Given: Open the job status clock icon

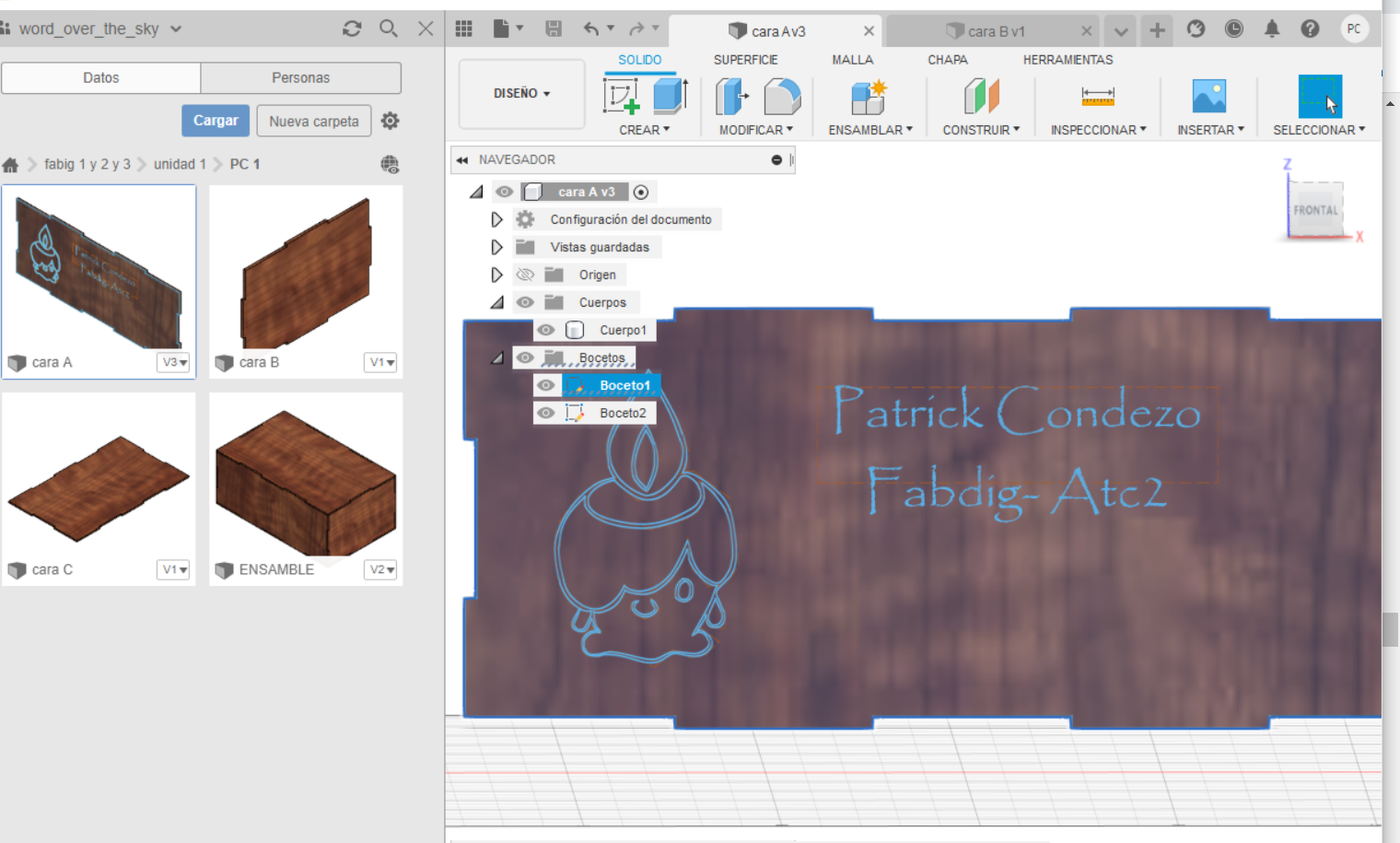Looking at the screenshot, I should [1234, 29].
